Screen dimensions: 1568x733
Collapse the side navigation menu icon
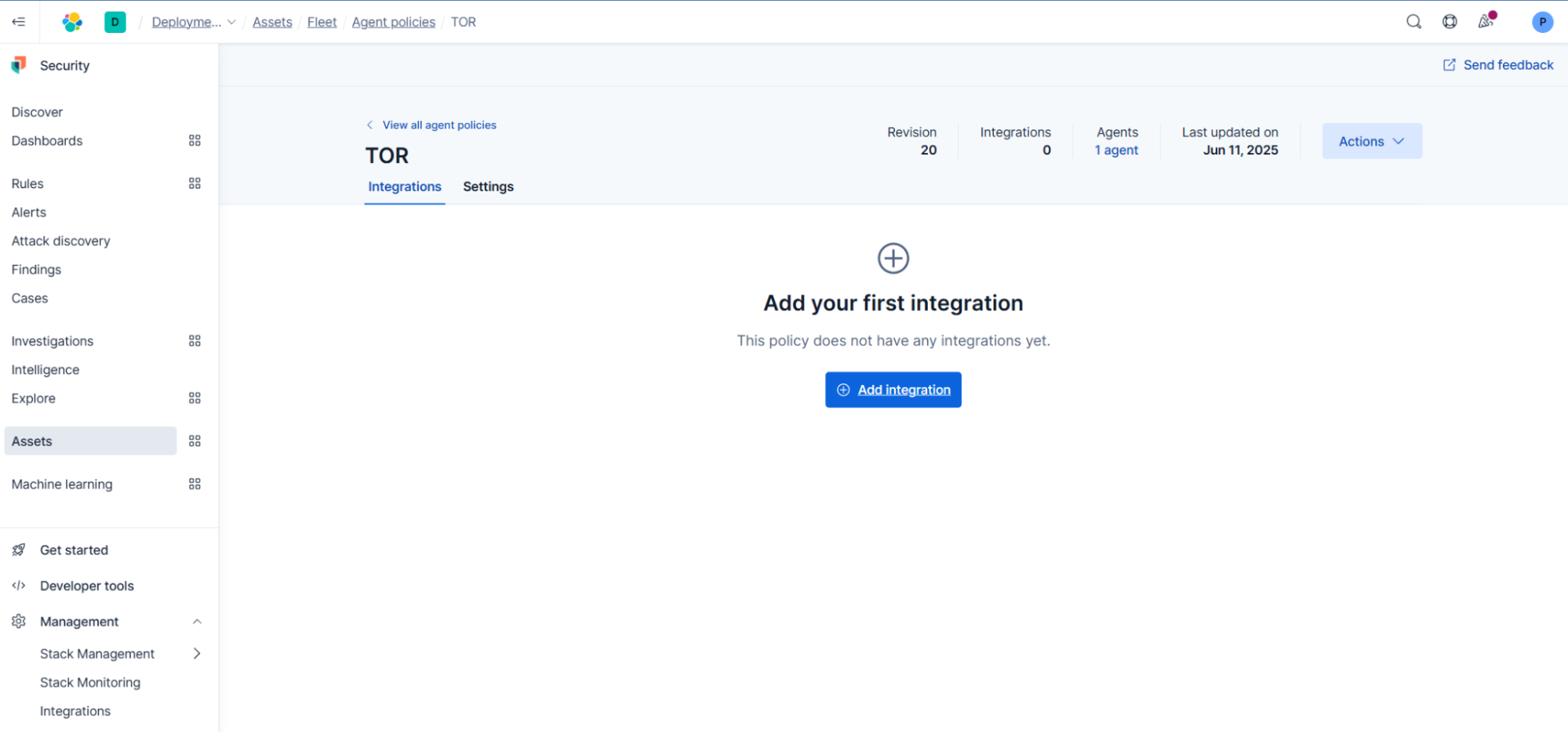click(x=19, y=22)
